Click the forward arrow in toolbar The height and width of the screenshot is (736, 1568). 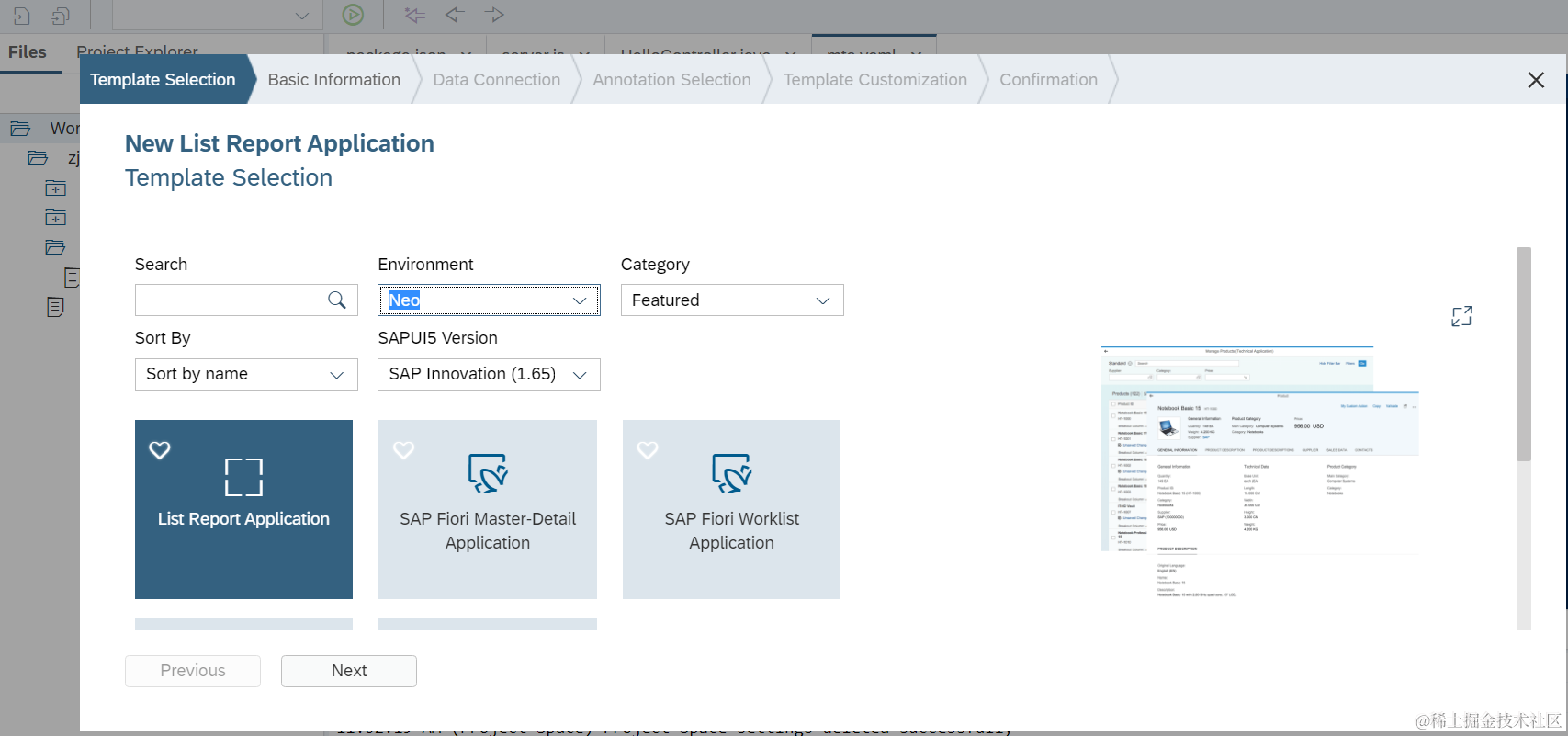[x=494, y=15]
